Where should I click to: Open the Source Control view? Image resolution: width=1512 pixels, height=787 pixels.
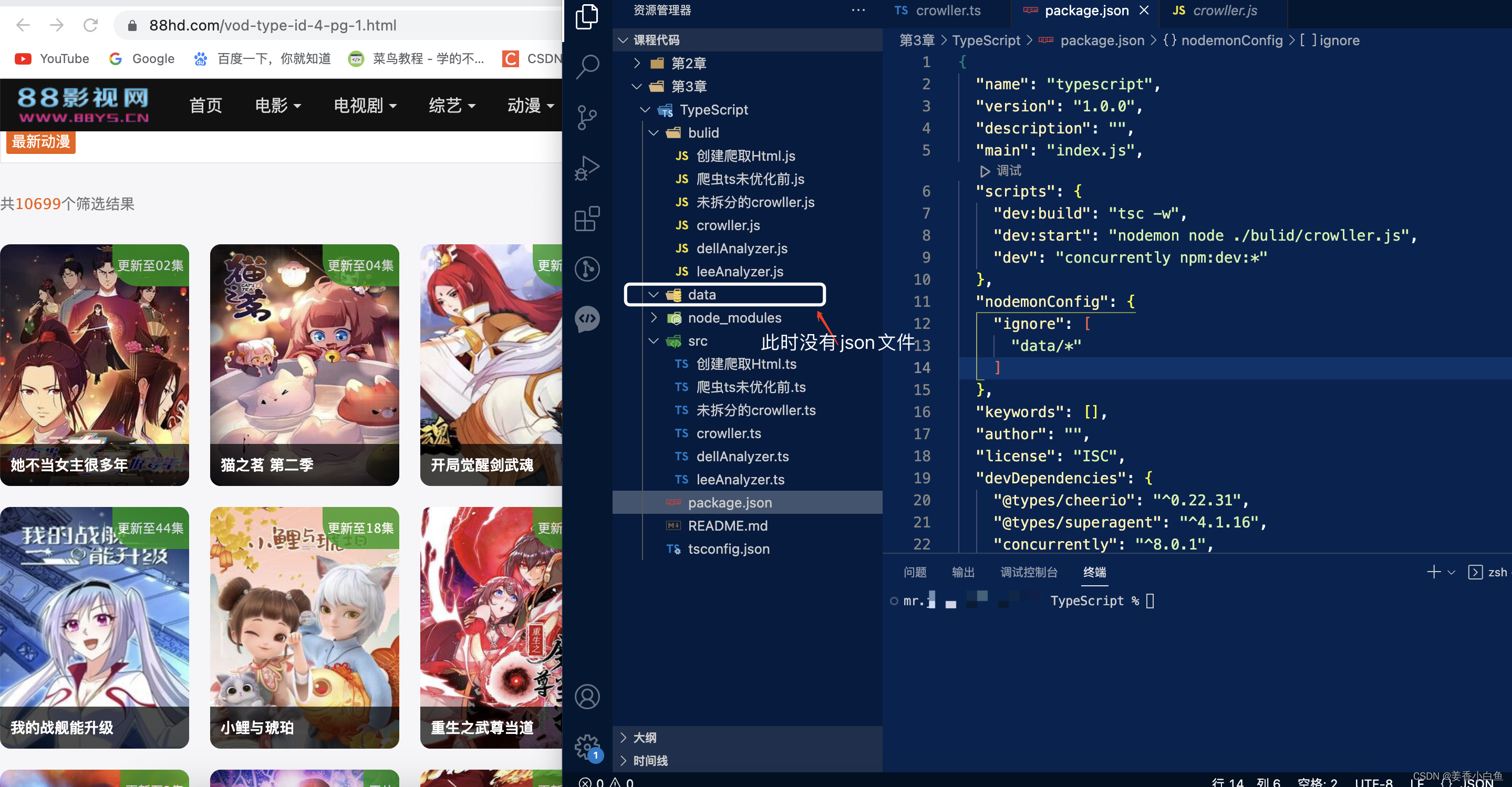[587, 117]
